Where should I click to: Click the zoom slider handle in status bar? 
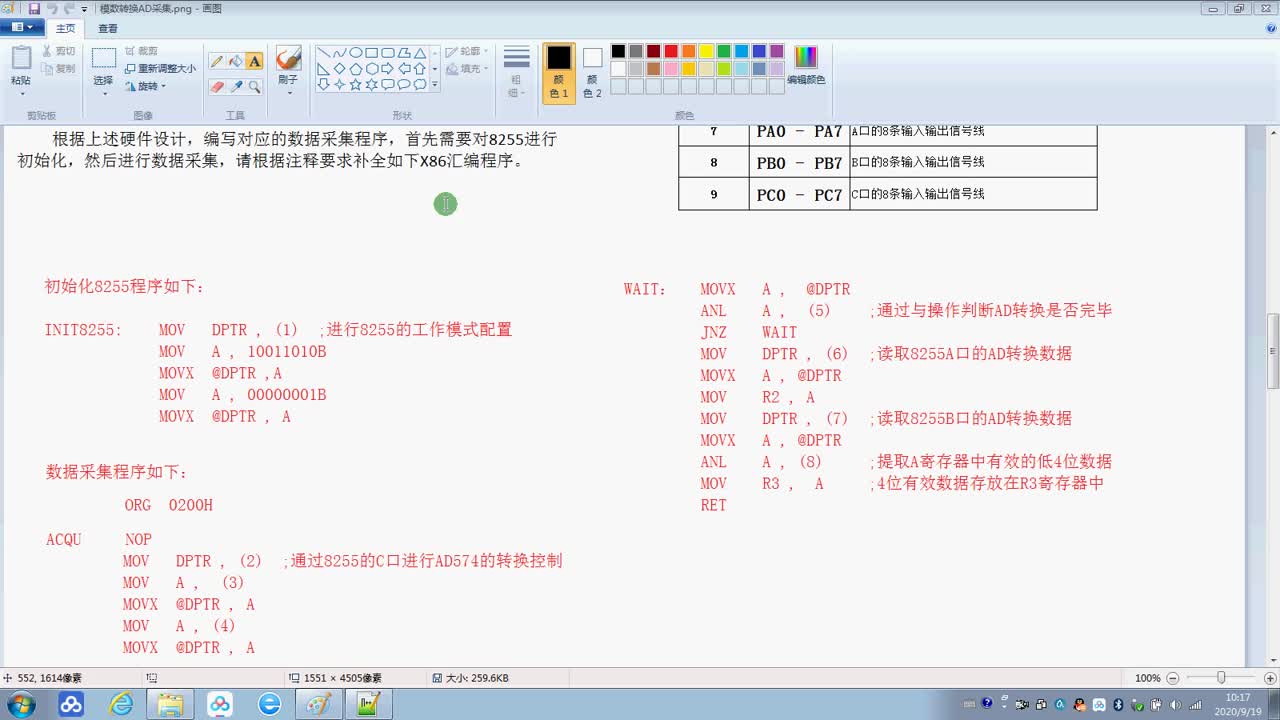pyautogui.click(x=1221, y=678)
